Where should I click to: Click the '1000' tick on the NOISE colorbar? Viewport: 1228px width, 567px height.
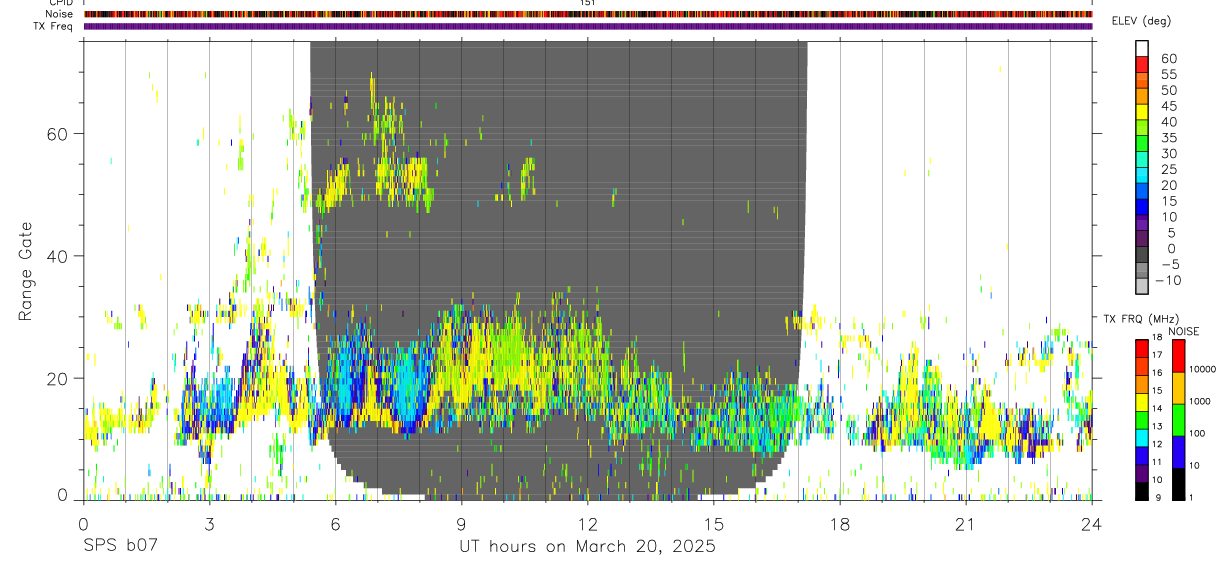coord(1200,401)
